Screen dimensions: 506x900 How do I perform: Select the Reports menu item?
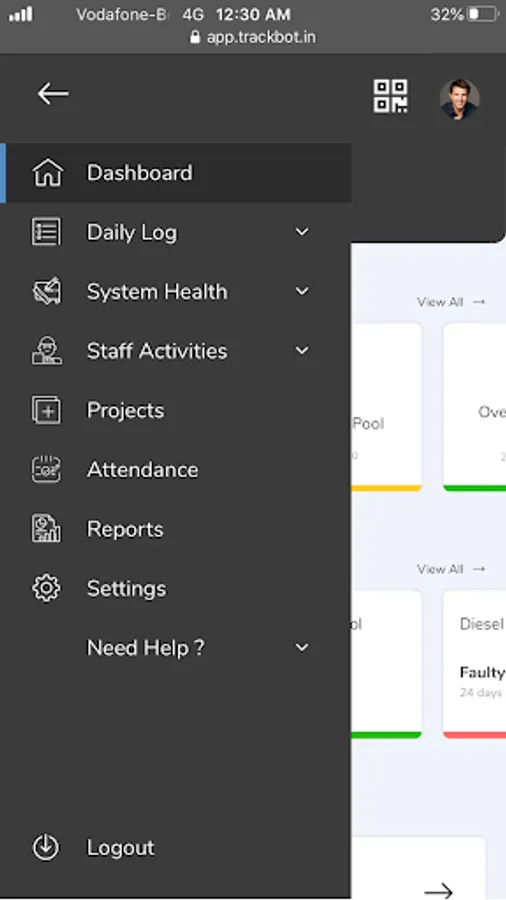(176, 529)
